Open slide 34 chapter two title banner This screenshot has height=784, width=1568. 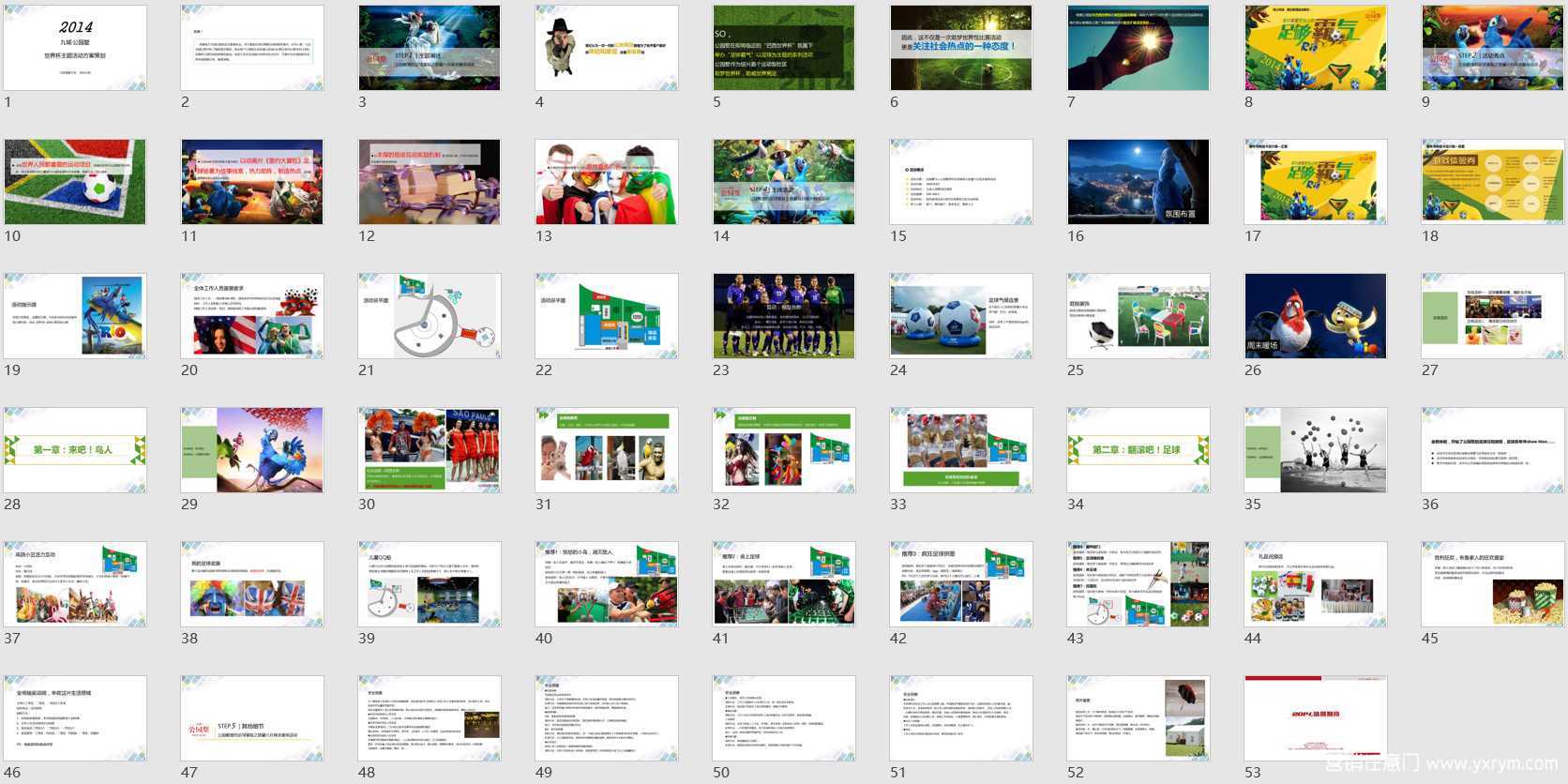coord(1138,450)
